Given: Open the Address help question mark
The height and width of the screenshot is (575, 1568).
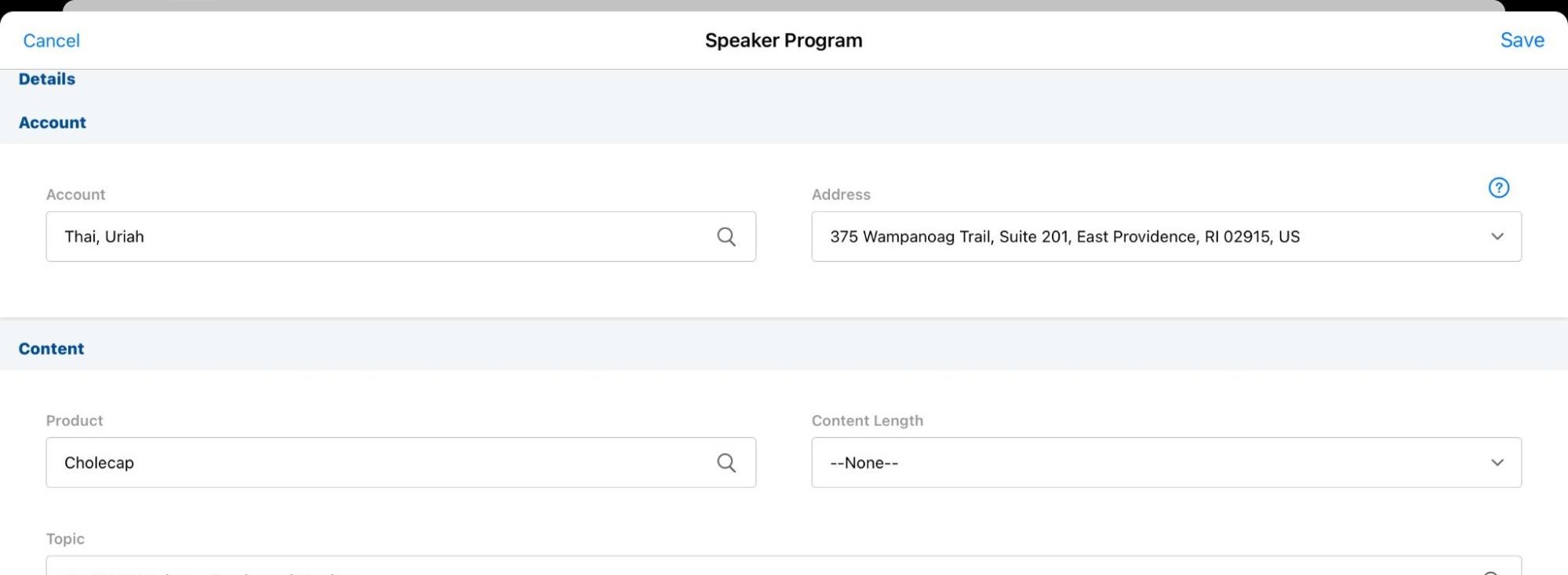Looking at the screenshot, I should click(1498, 188).
